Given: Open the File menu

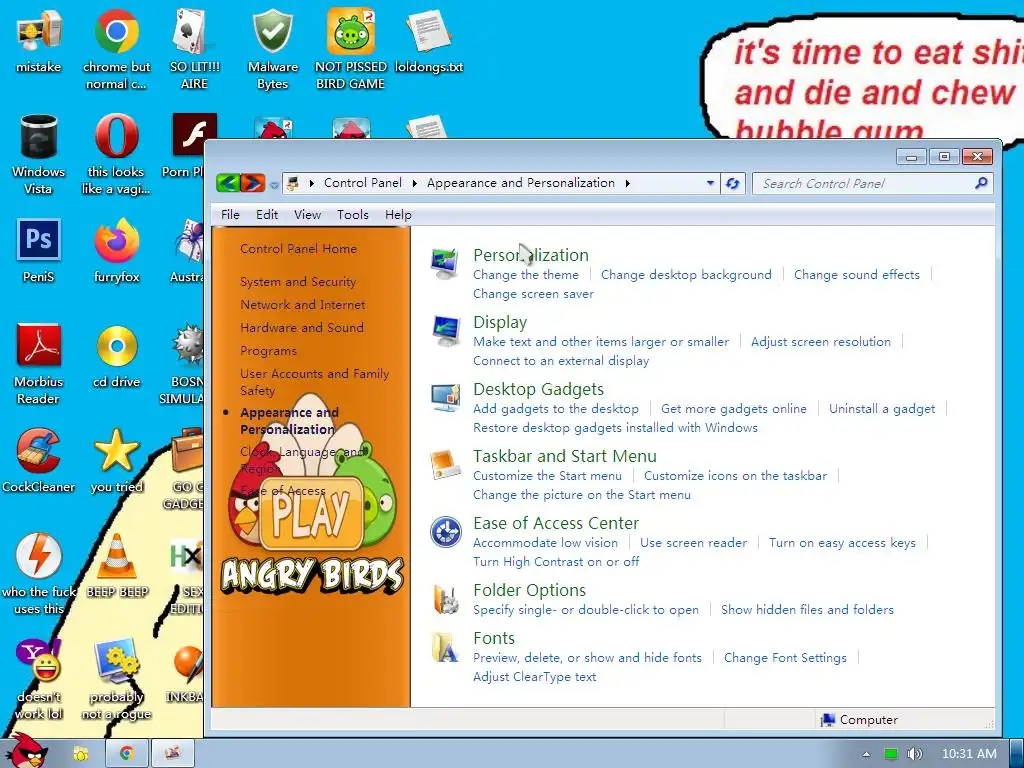Looking at the screenshot, I should [230, 215].
